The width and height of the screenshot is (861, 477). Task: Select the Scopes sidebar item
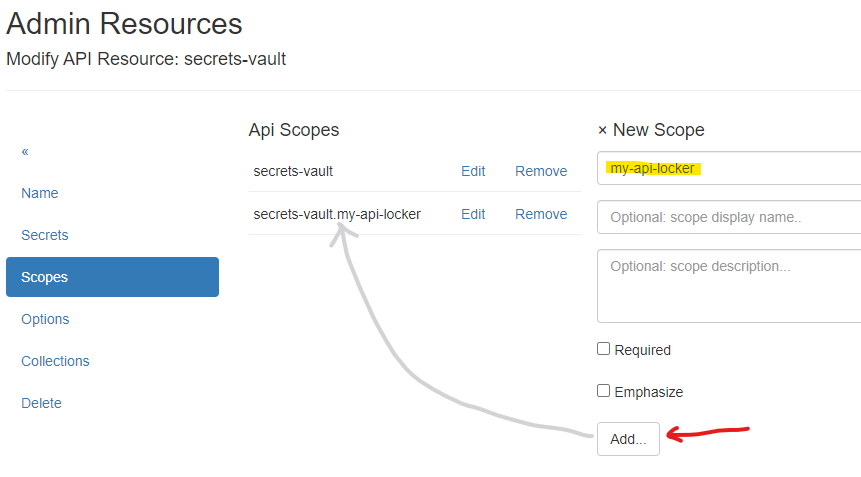[112, 277]
